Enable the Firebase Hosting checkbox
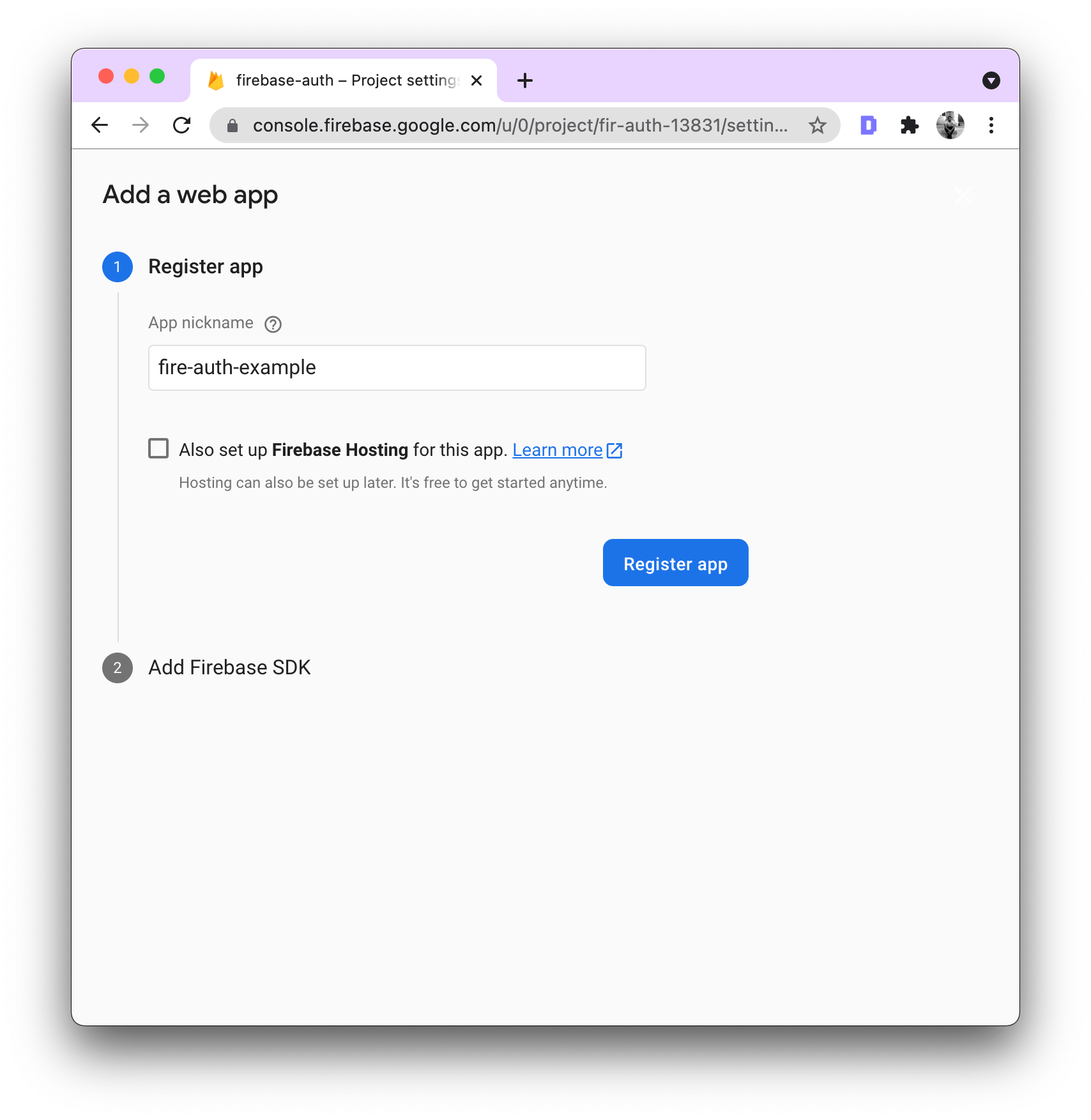 pos(158,448)
